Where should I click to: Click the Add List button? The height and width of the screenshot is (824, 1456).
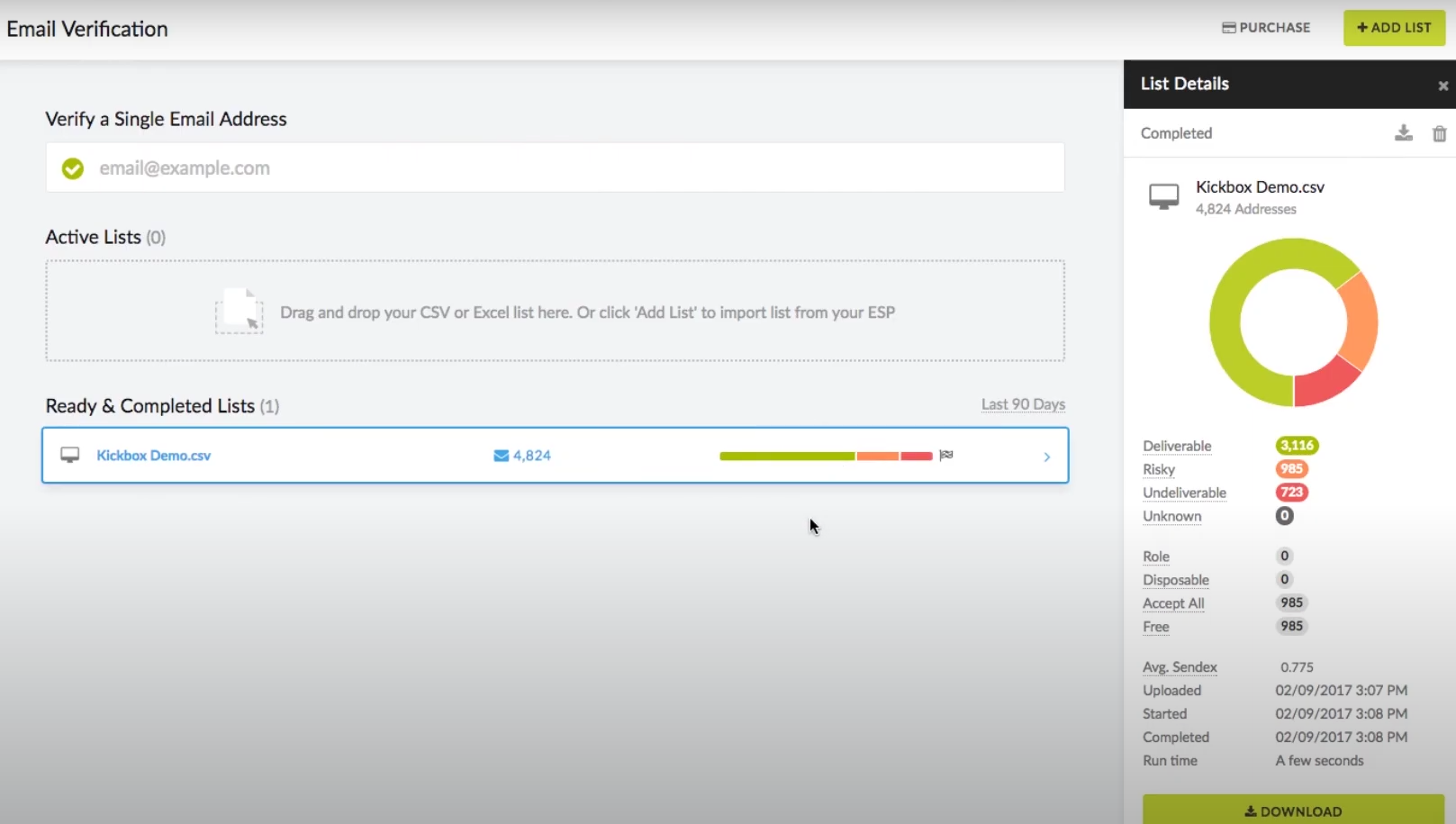[1394, 28]
